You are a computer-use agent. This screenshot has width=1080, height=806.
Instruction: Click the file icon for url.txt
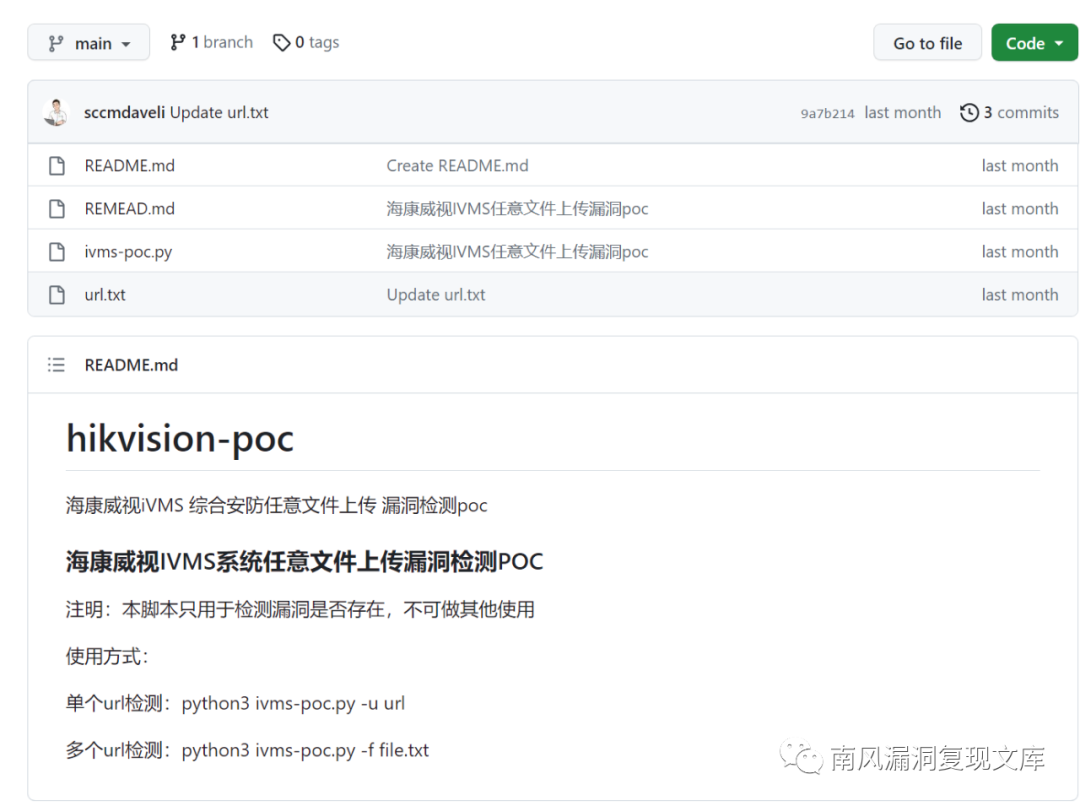57,295
